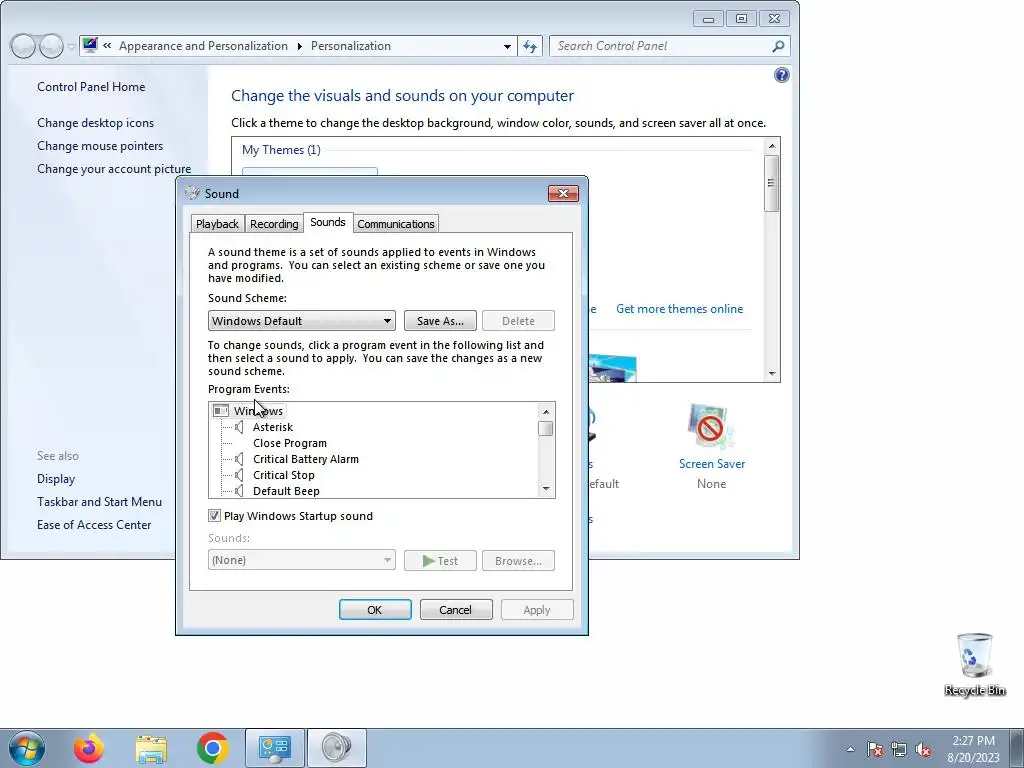
Task: Click the Screen Saver link text
Action: [x=712, y=464]
